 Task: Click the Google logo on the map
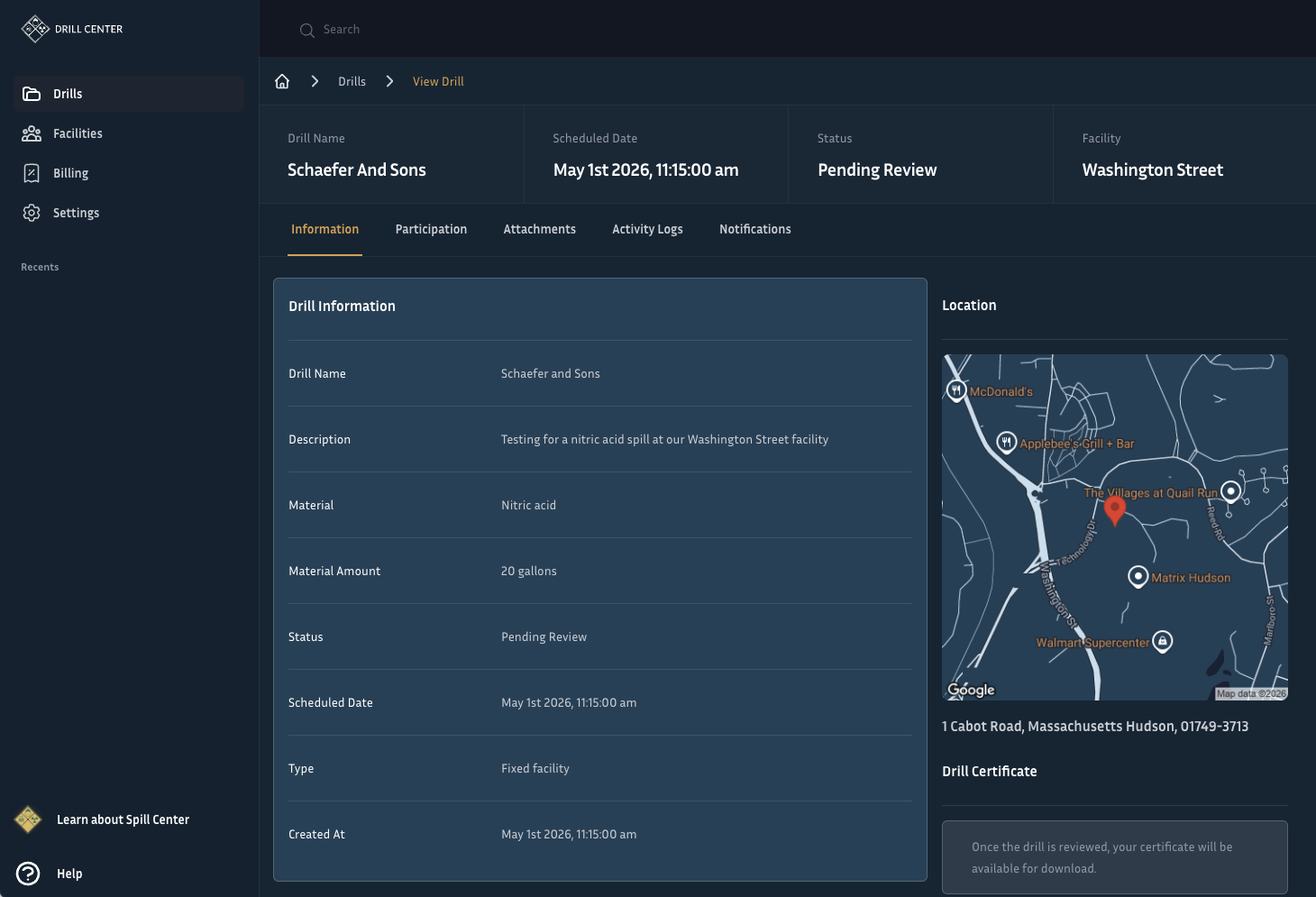coord(972,690)
